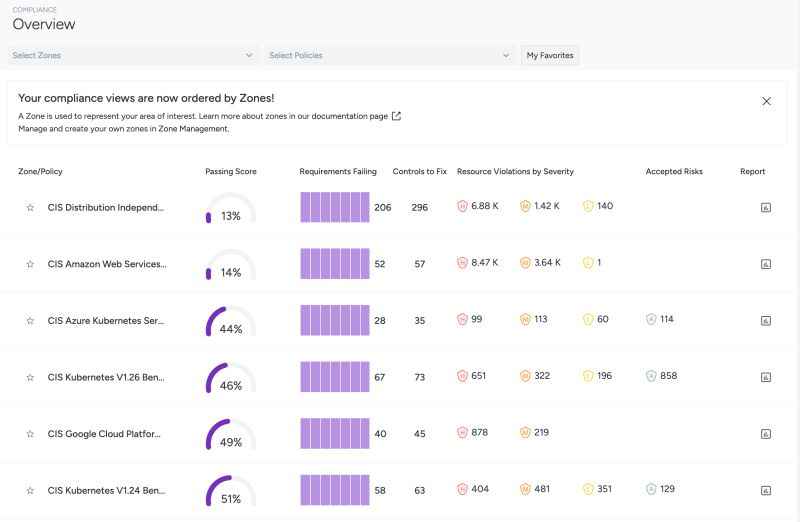Expand the Select Zones dropdown
Image resolution: width=800 pixels, height=522 pixels.
(x=133, y=56)
